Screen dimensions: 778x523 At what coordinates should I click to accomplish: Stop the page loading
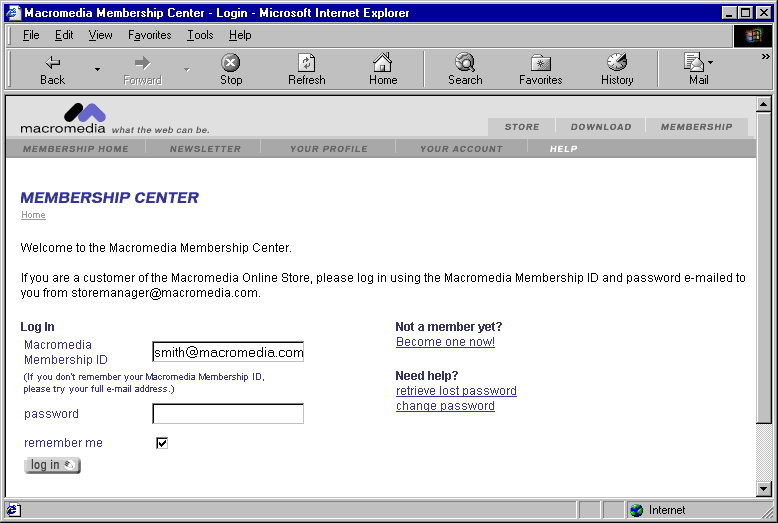(231, 70)
